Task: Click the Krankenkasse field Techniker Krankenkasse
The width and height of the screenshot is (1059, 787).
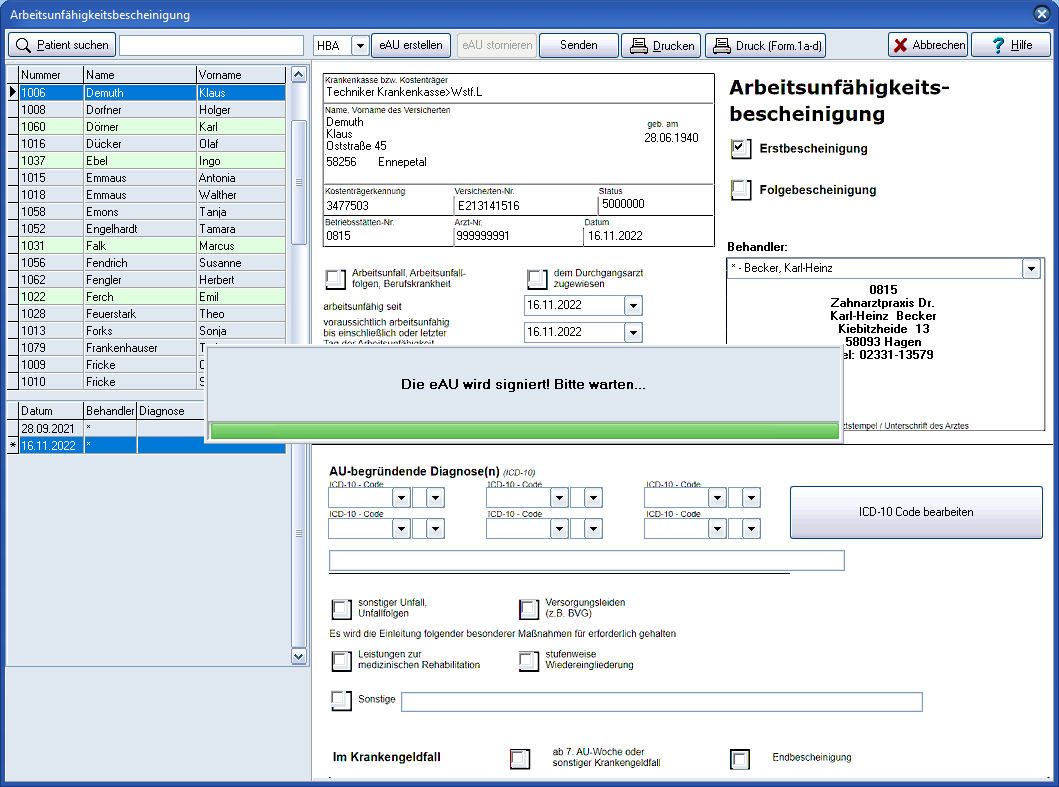Action: click(404, 92)
